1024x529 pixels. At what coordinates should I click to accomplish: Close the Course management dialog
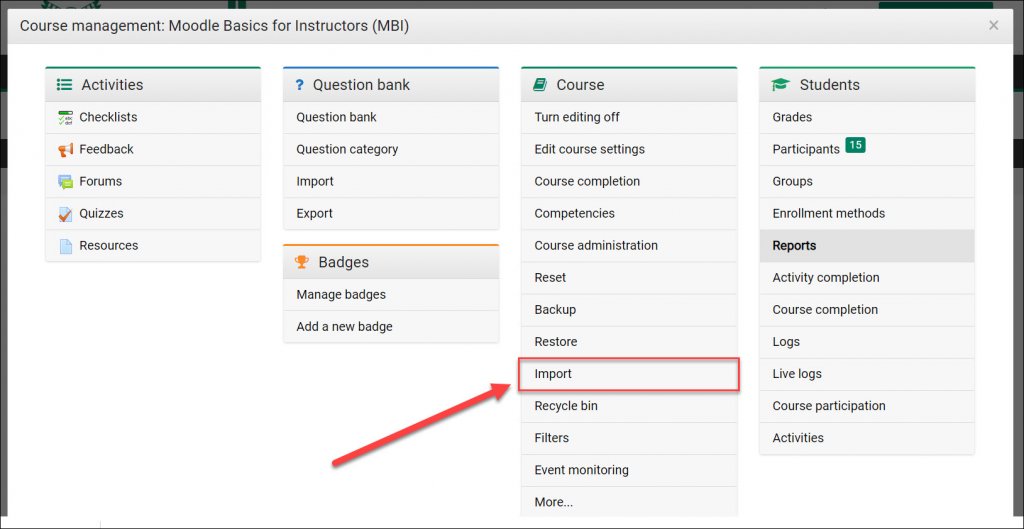[x=993, y=25]
